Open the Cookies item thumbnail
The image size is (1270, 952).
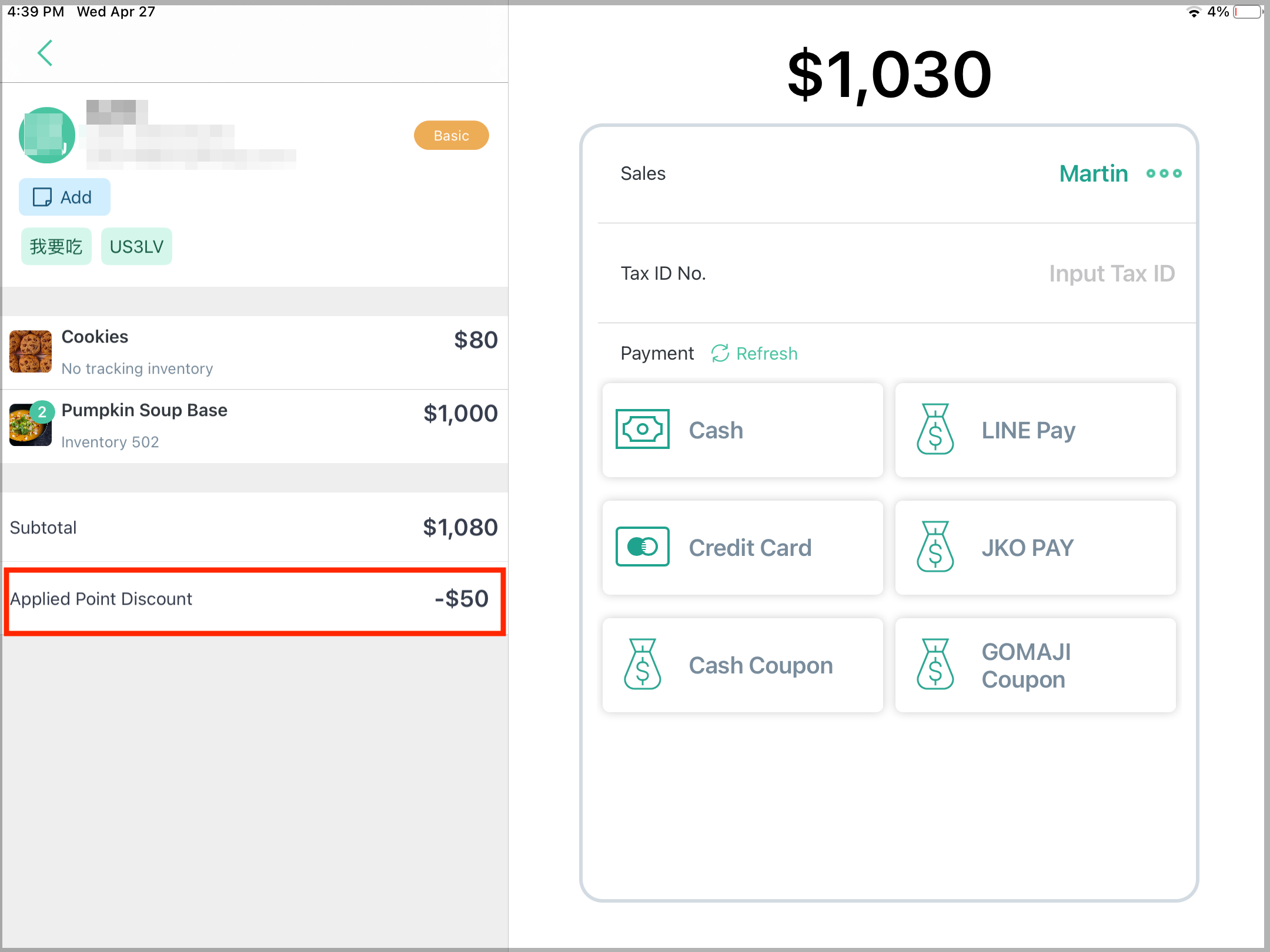pyautogui.click(x=31, y=351)
